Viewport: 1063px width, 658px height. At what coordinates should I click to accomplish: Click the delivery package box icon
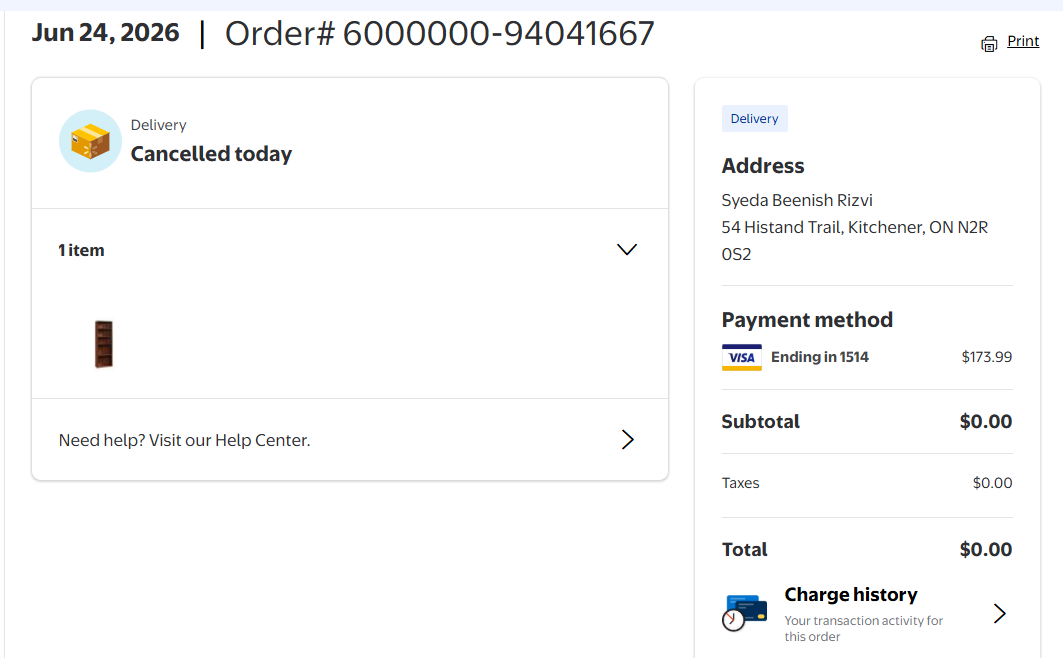(90, 141)
